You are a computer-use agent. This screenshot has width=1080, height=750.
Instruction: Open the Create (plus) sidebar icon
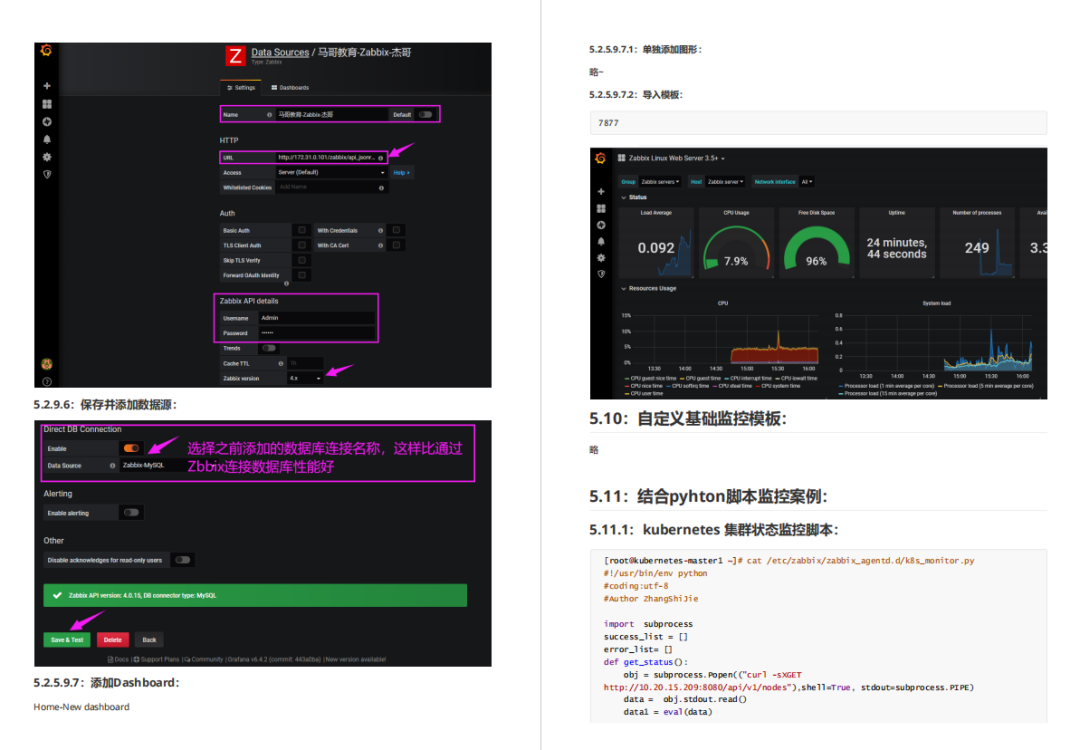click(46, 86)
